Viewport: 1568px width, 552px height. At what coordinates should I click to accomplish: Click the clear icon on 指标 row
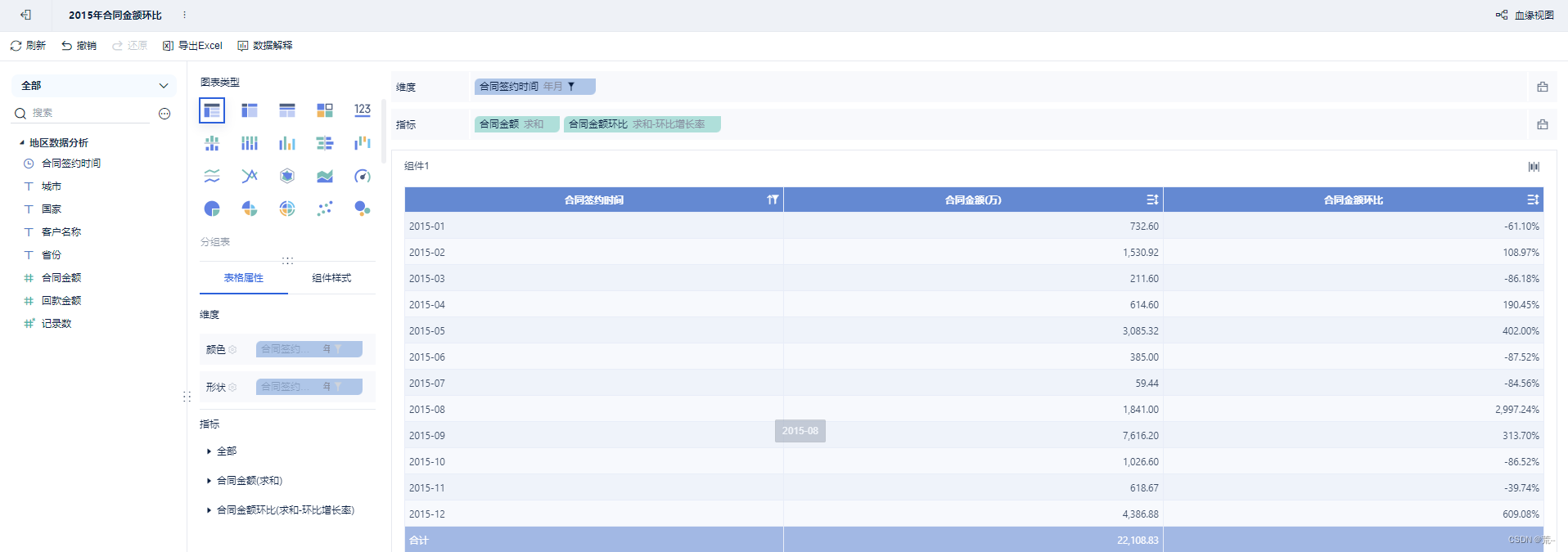coord(1542,124)
